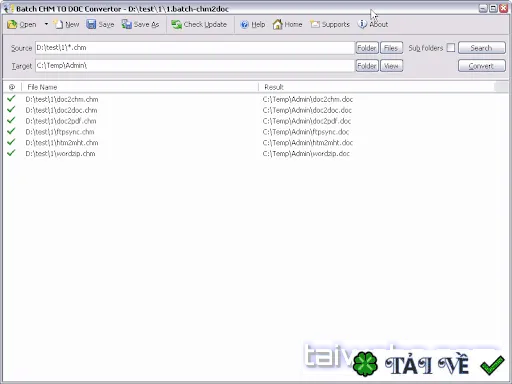Select the row D:\test\1\doc2pdf.chm
The width and height of the screenshot is (512, 384).
(61, 121)
